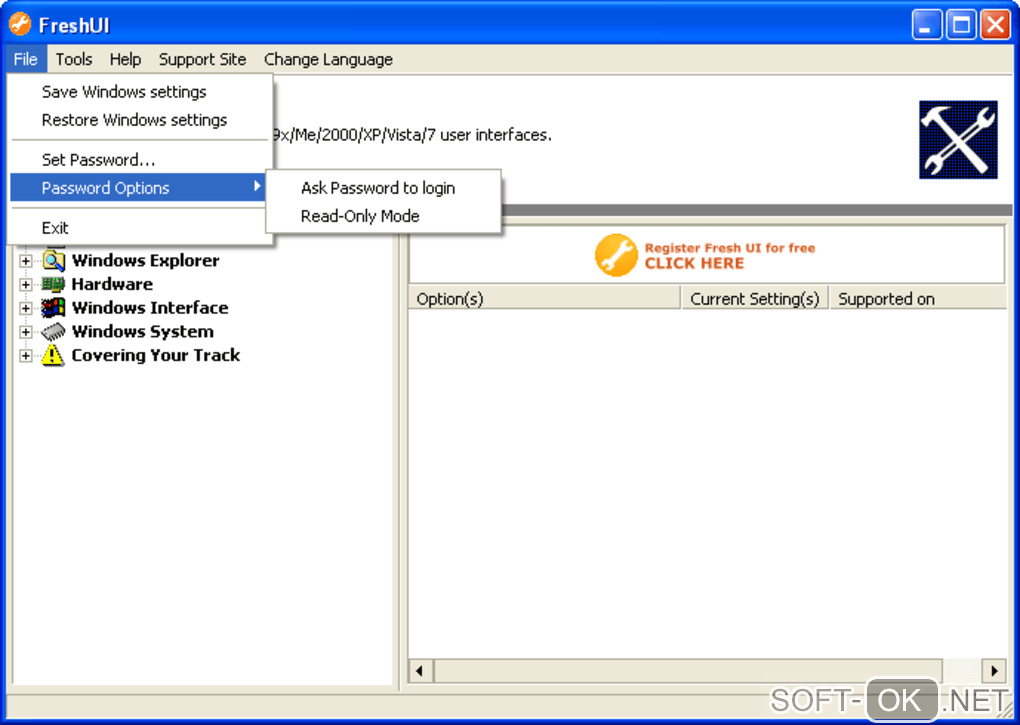Click the horizontal scrollbar left arrow
The width and height of the screenshot is (1020, 725).
tap(420, 671)
